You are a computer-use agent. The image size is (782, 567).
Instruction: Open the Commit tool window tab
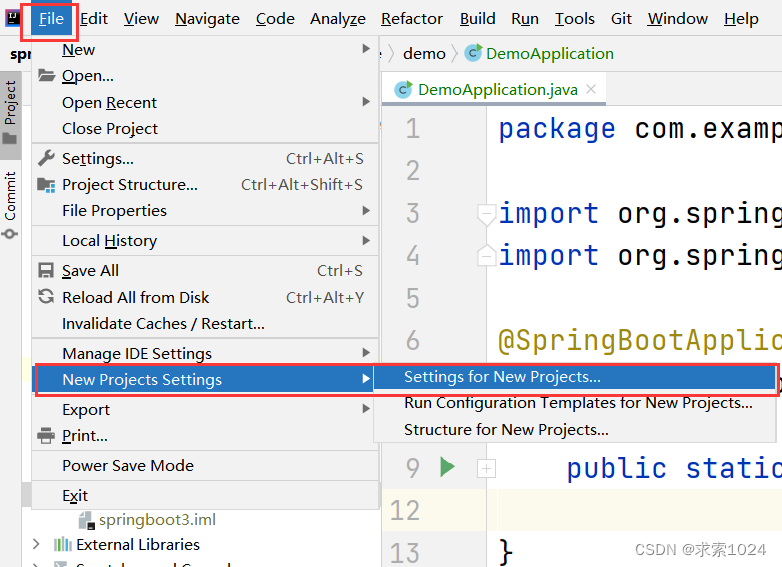[10, 204]
